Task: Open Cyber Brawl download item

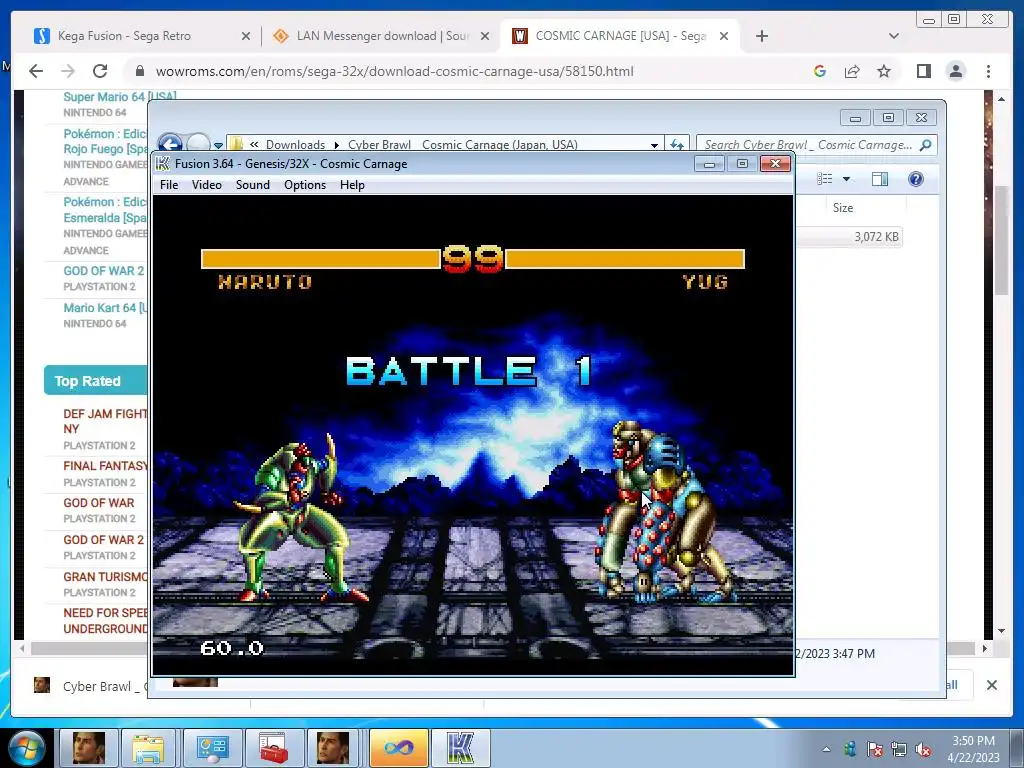Action: [91, 686]
